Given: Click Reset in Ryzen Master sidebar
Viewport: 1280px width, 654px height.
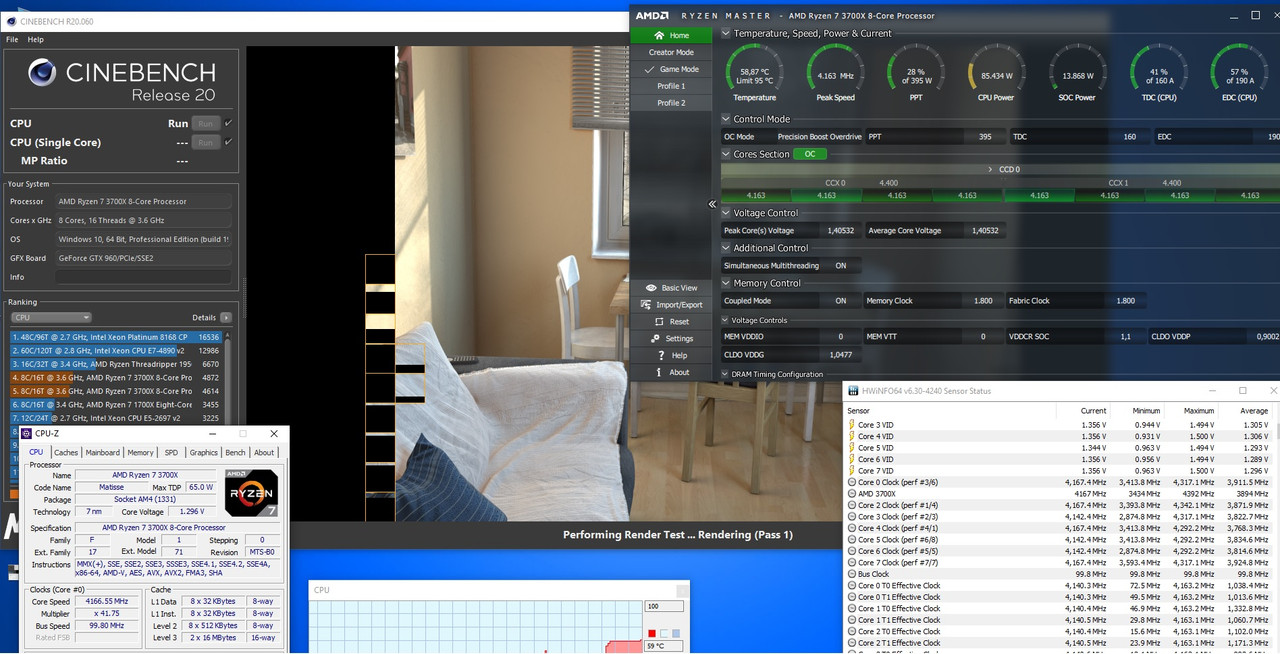Looking at the screenshot, I should pos(671,322).
